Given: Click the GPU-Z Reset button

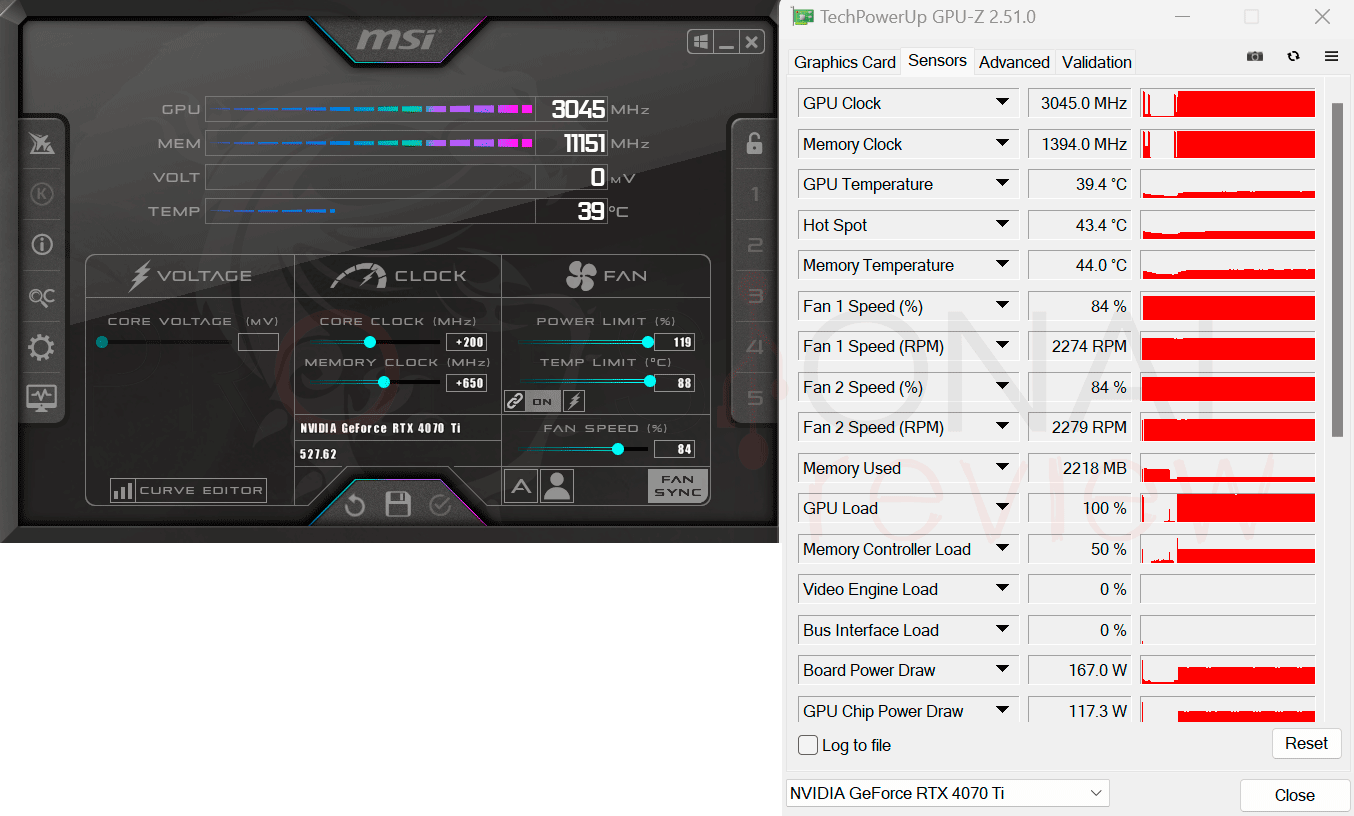Looking at the screenshot, I should (x=1306, y=743).
